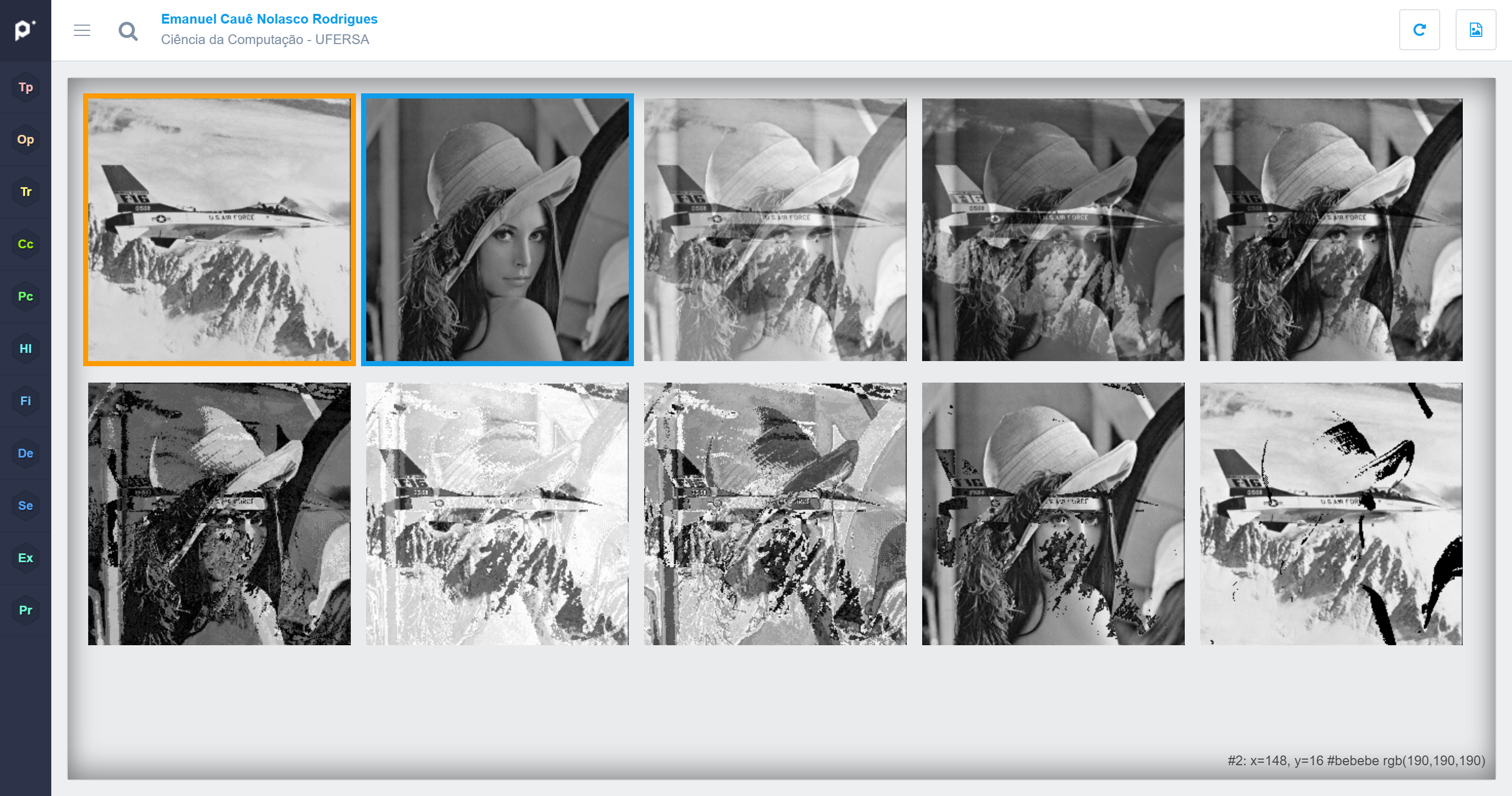Select the third bottom-row grey mixed image
Screen dimensions: 1512x796
[x=775, y=513]
